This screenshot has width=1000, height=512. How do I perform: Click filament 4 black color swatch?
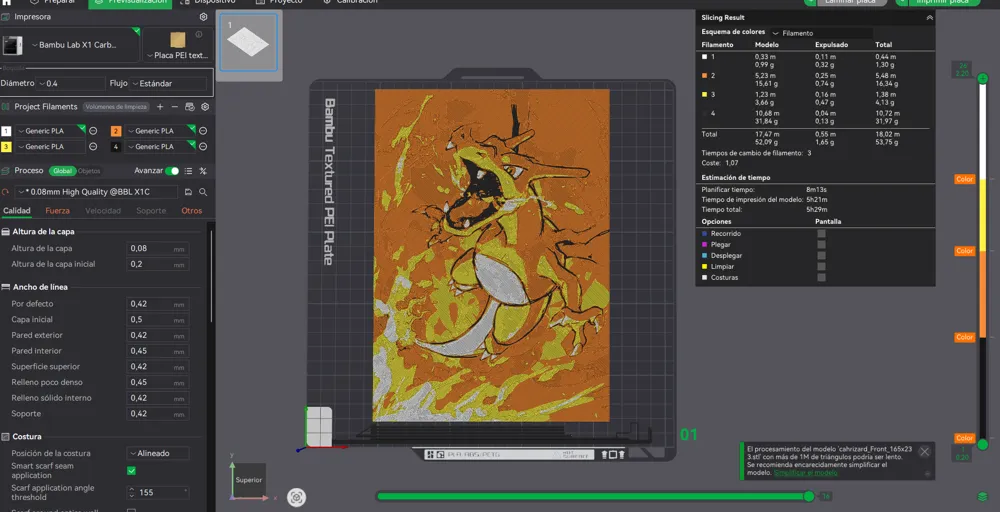point(116,147)
